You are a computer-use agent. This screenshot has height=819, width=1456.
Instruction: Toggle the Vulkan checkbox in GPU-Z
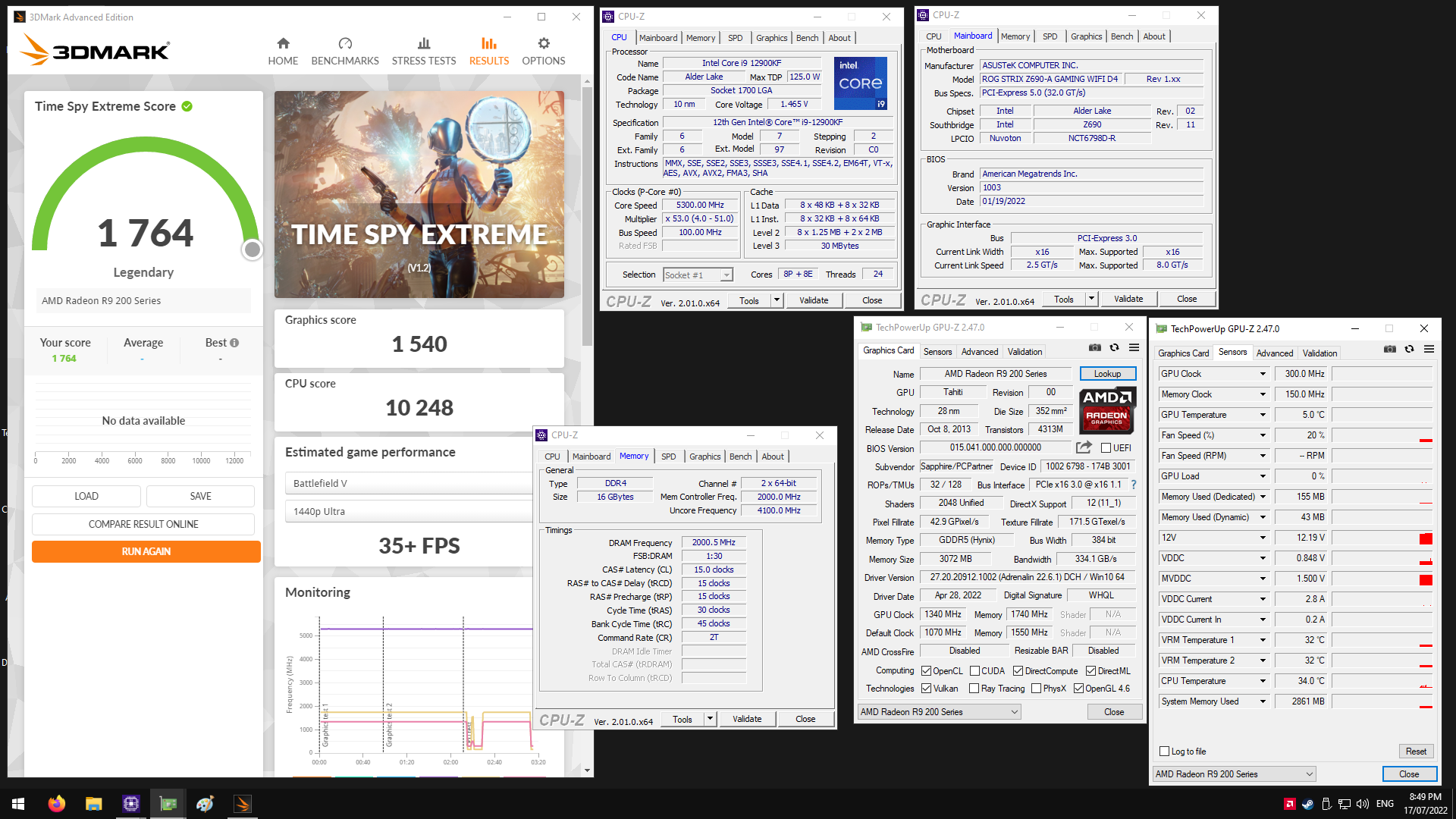(x=926, y=689)
